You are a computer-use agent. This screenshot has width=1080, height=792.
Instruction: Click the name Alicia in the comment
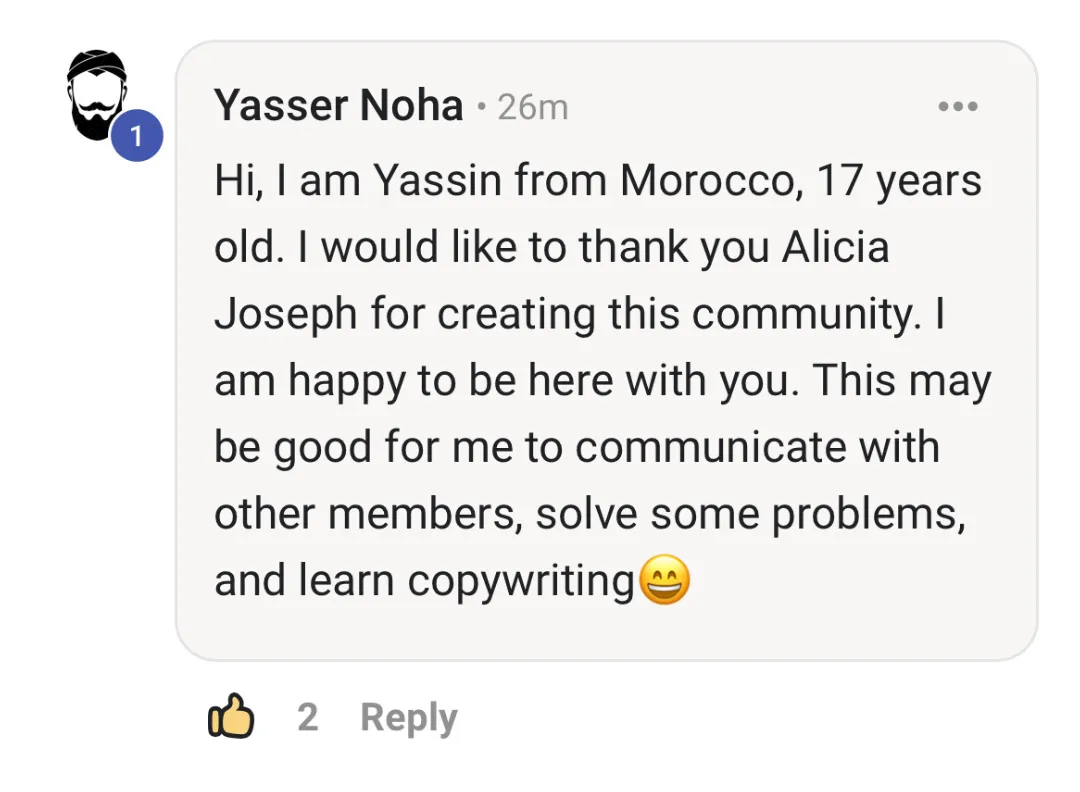[833, 248]
